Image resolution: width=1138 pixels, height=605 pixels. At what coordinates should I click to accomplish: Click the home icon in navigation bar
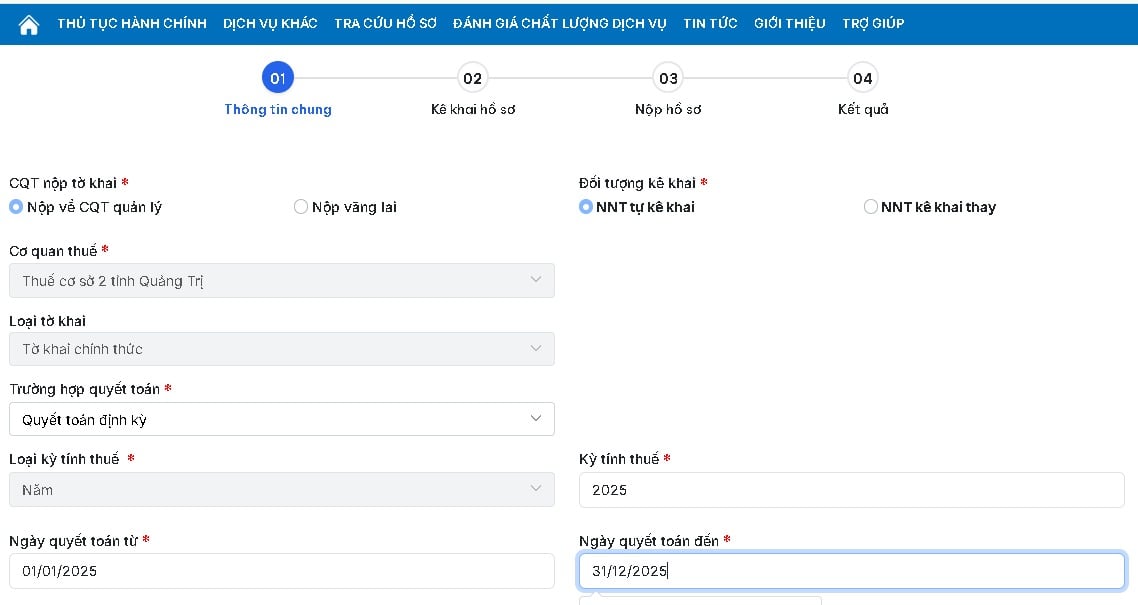click(29, 25)
